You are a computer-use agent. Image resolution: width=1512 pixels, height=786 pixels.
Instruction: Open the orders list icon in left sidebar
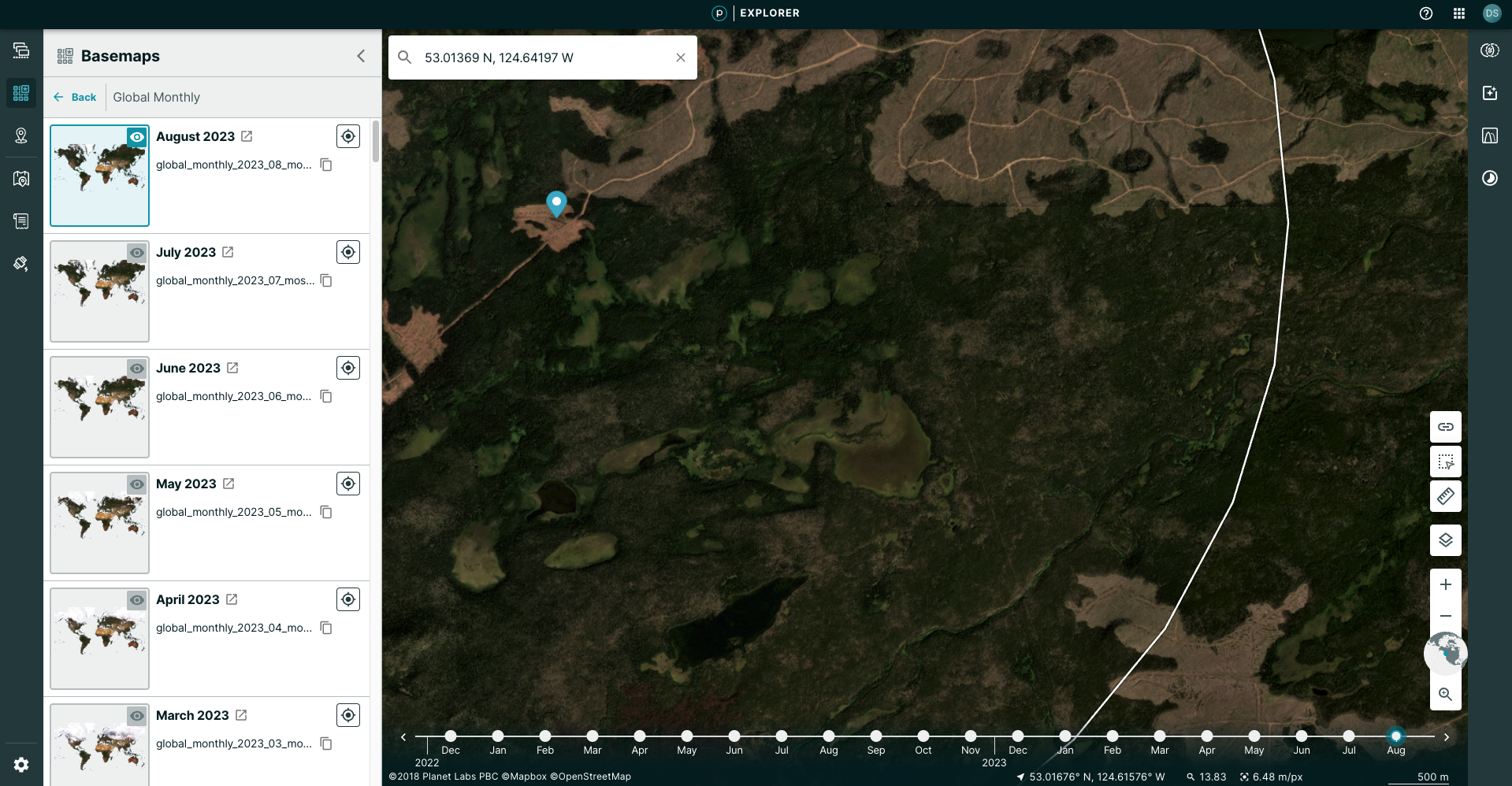pos(21,221)
